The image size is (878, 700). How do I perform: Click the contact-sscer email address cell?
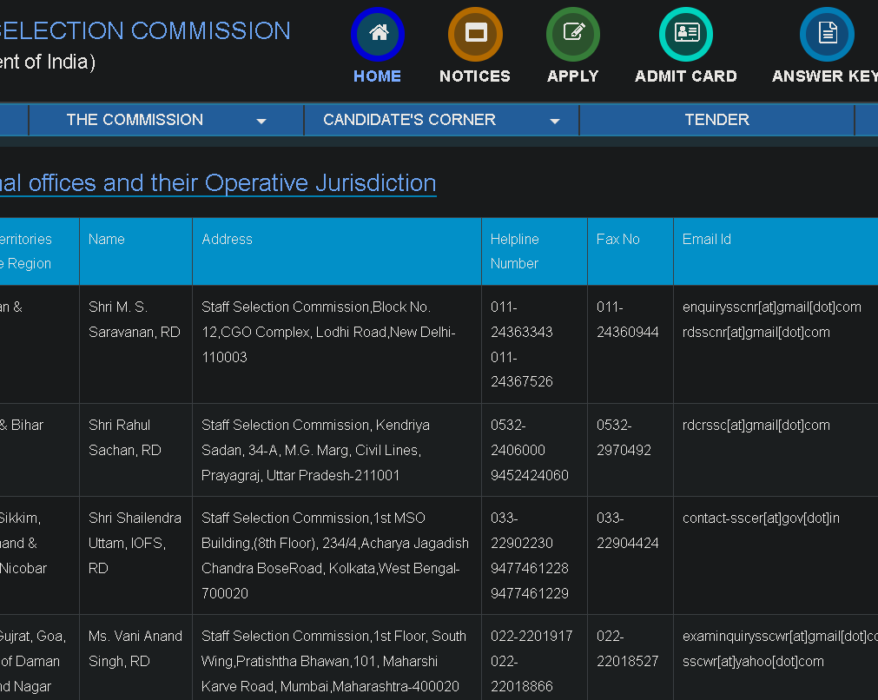[761, 518]
